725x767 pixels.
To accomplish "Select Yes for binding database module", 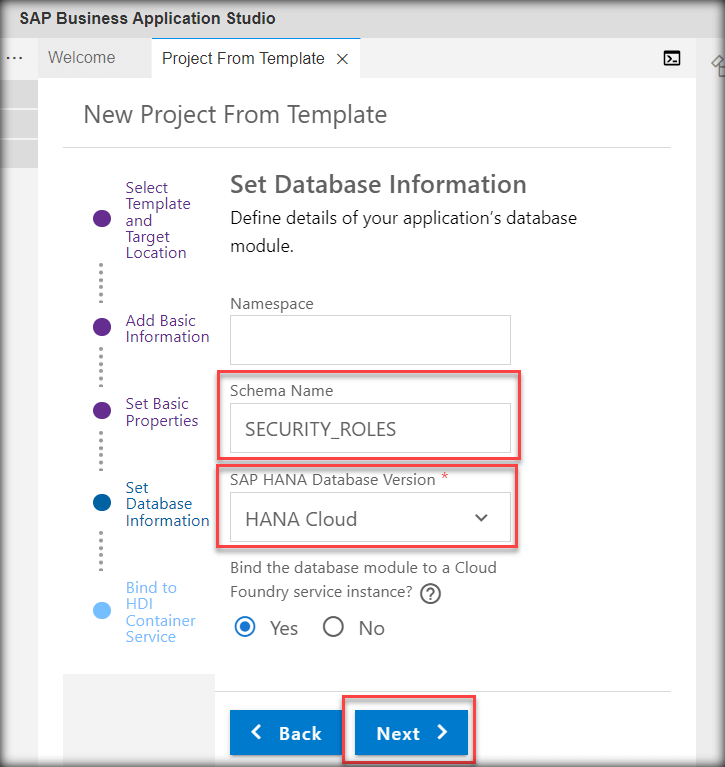I will (x=245, y=627).
